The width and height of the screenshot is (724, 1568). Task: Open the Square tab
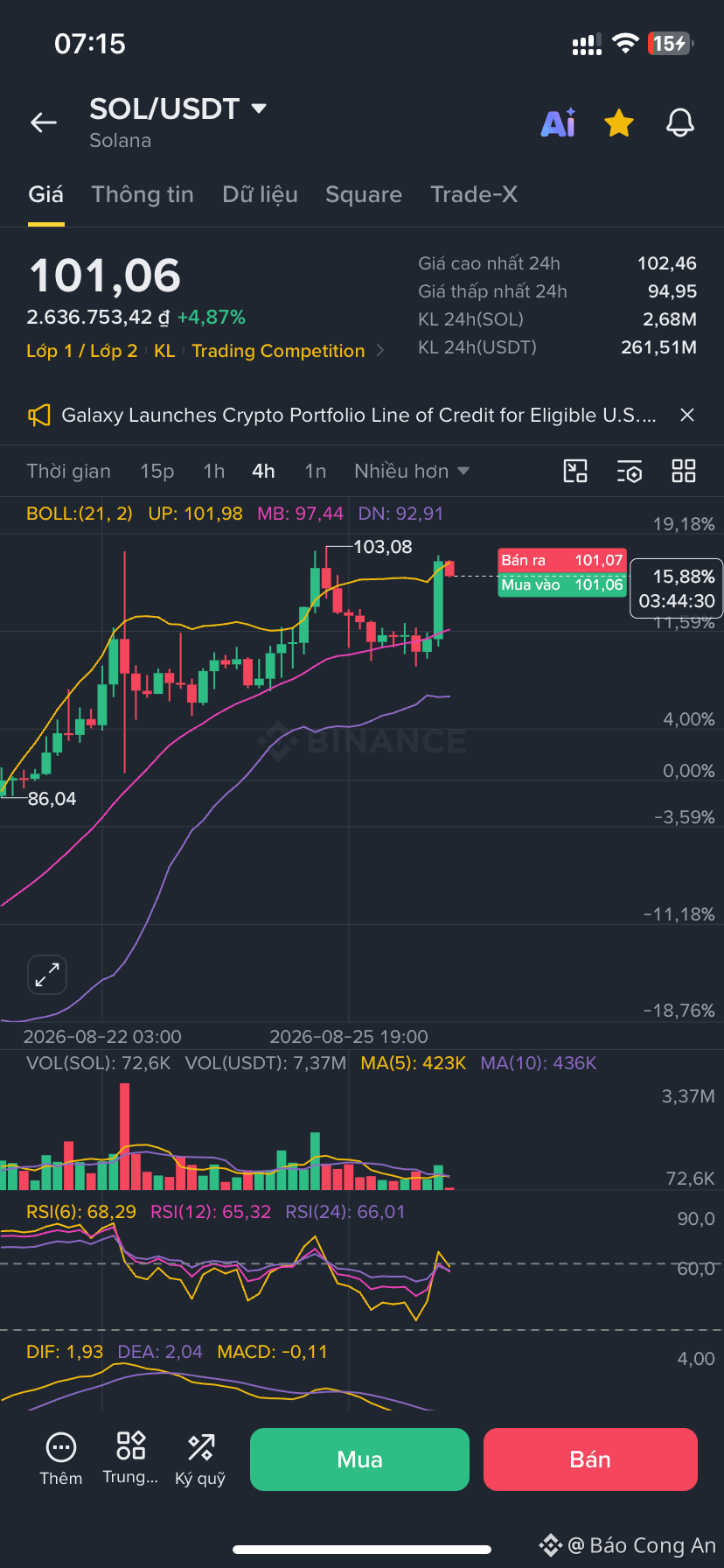(x=364, y=194)
